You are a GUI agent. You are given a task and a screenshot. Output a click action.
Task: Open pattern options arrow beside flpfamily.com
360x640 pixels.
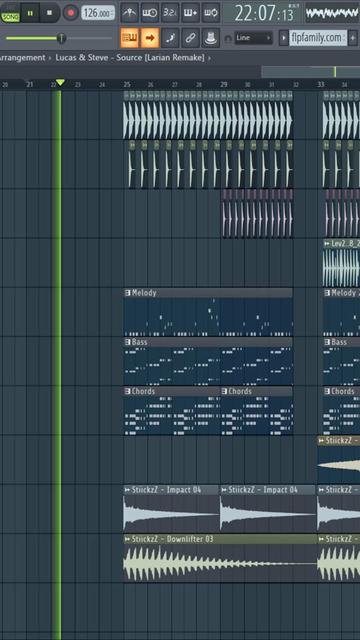284,38
